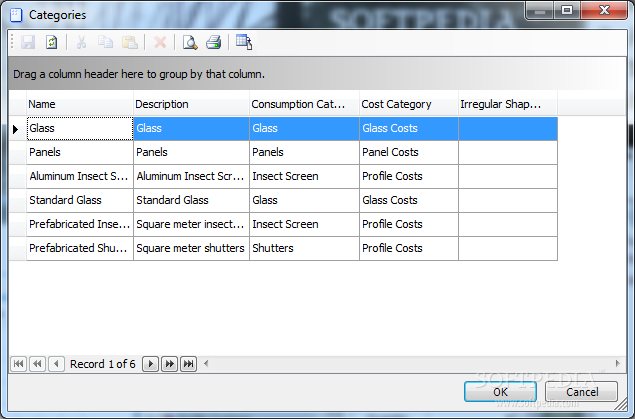
Task: Click 'Insect Screen' in the Aluminum Insect row
Action: 305,176
